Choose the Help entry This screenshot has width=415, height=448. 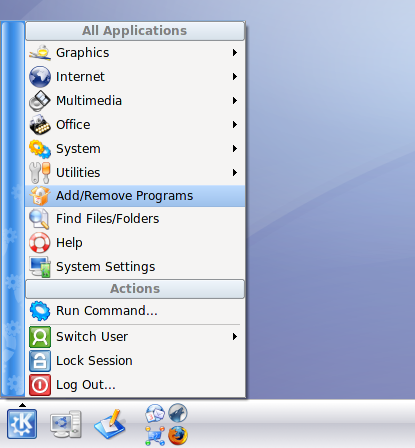135,243
